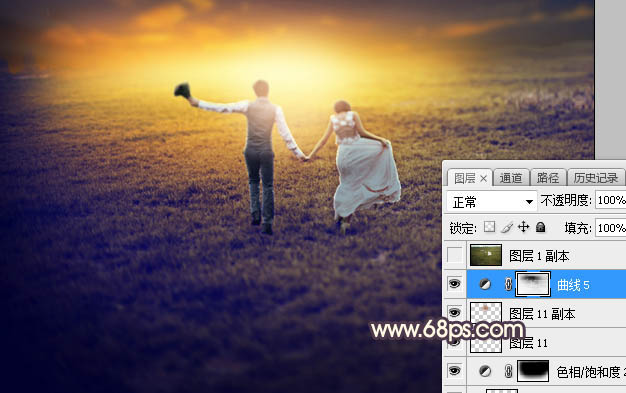Switch to the 通道 tab
This screenshot has width=626, height=393.
(x=511, y=178)
